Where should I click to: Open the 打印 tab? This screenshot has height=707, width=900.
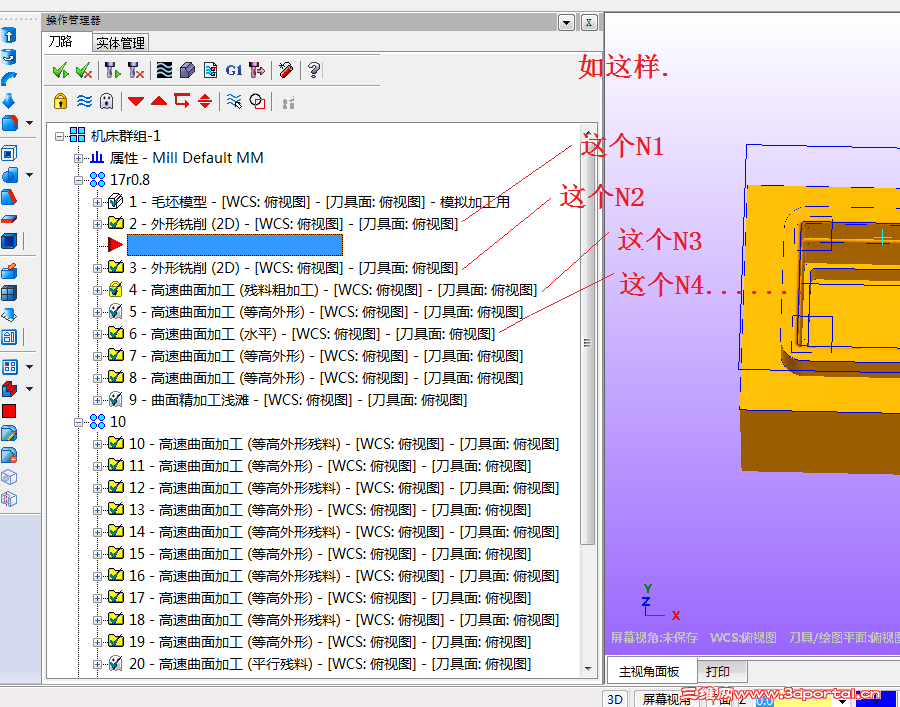point(721,671)
